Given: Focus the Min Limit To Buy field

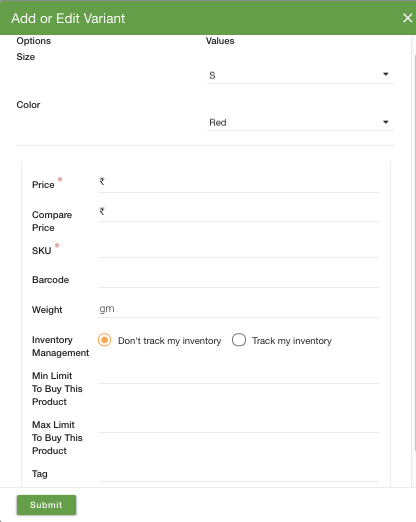Looking at the screenshot, I should (x=239, y=375).
